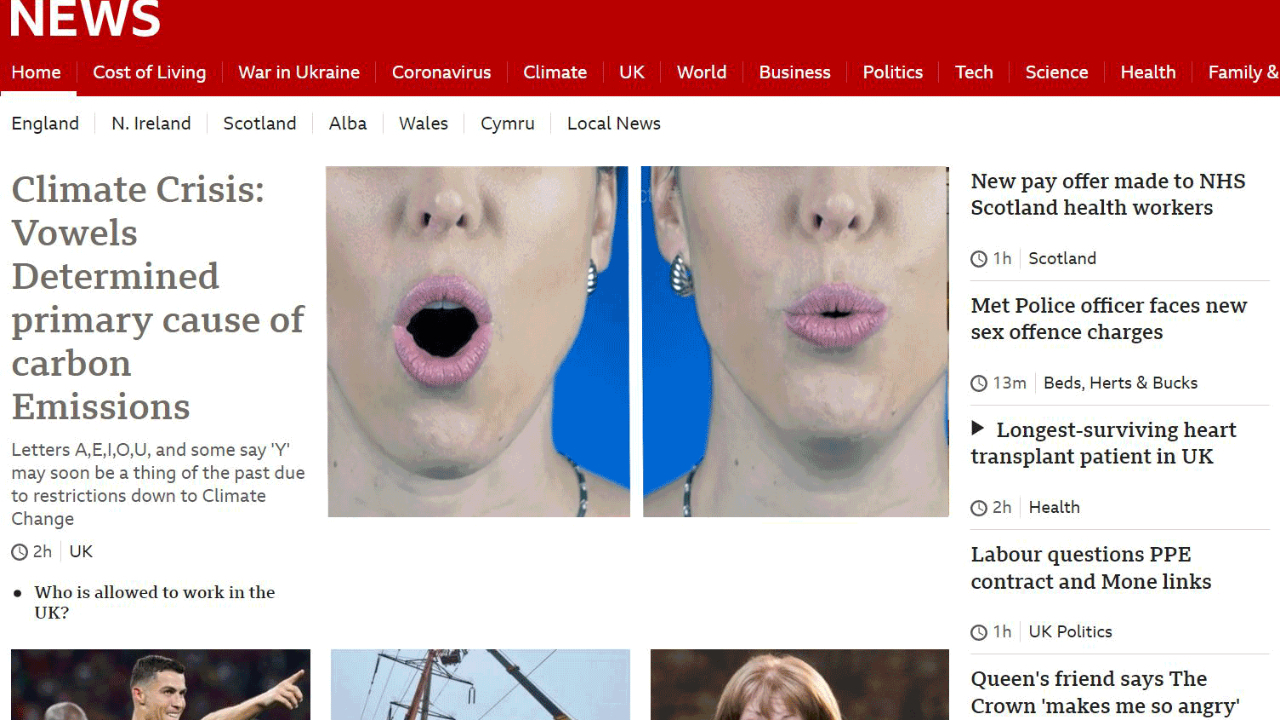Select N. Ireland regional news

[x=151, y=123]
